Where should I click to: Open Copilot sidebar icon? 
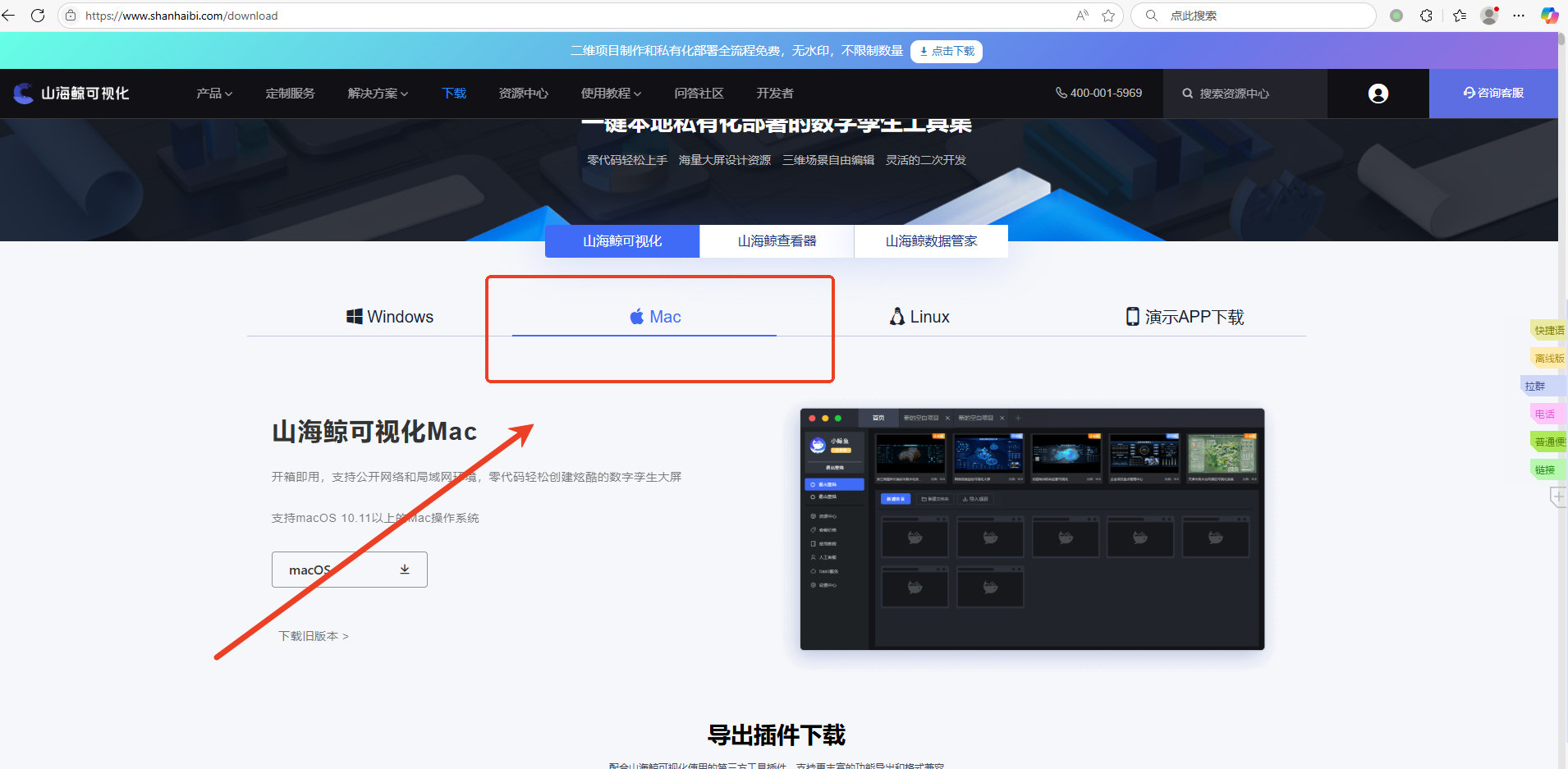(x=1549, y=16)
